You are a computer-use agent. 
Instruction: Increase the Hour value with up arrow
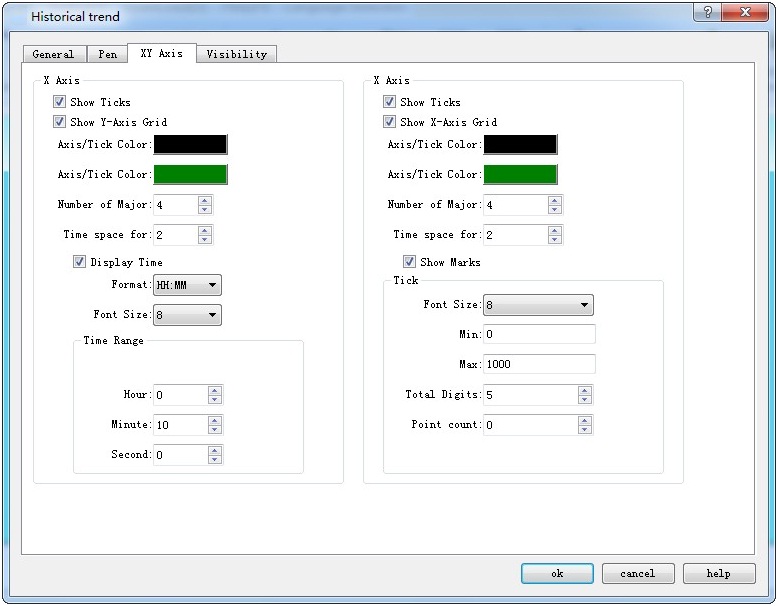215,390
